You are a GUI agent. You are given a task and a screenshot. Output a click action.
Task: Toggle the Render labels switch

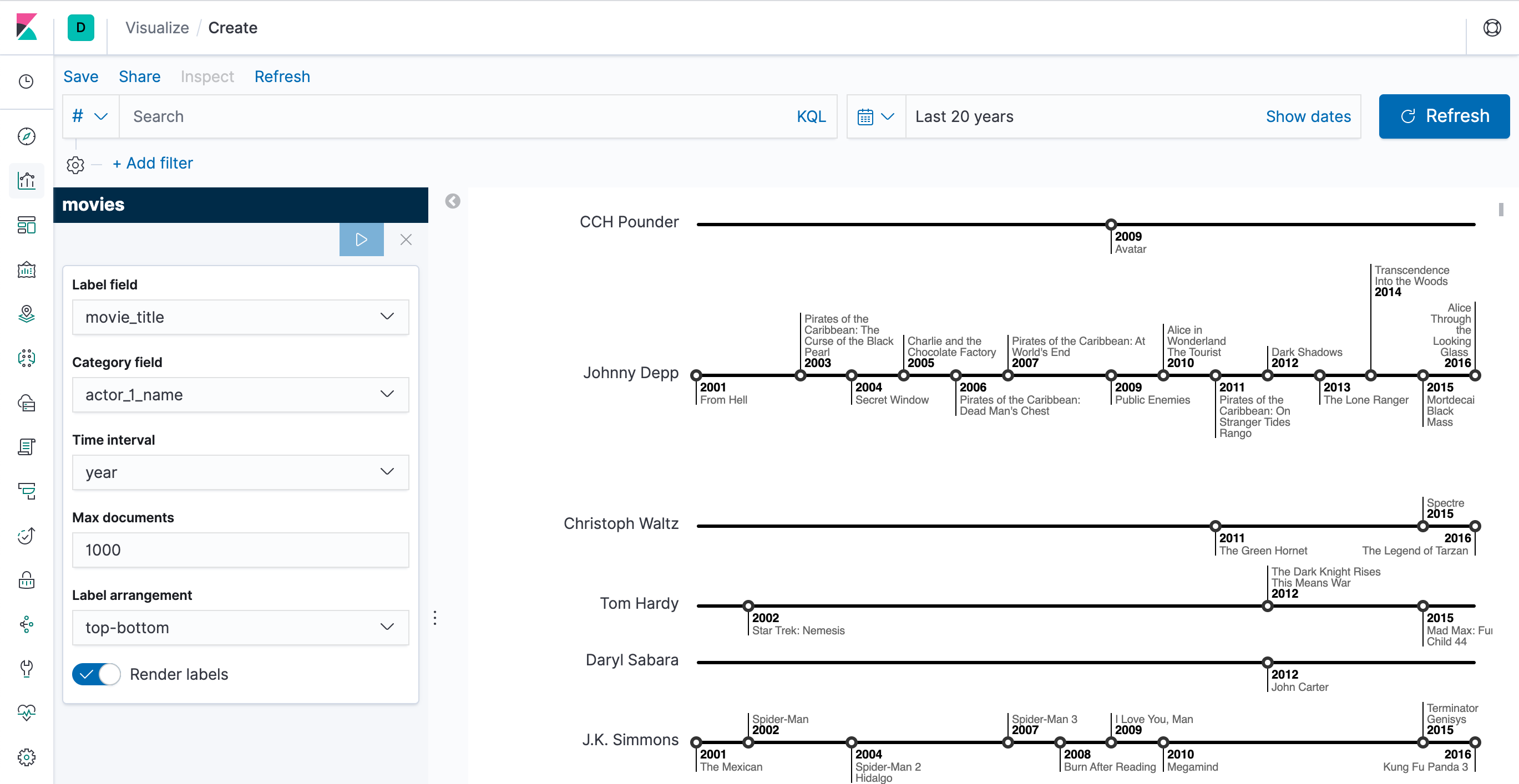point(96,674)
